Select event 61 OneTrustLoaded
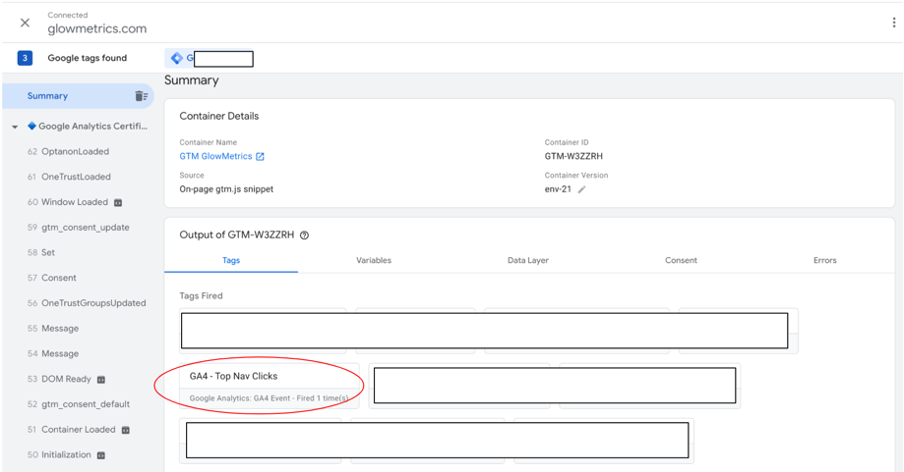 click(69, 177)
